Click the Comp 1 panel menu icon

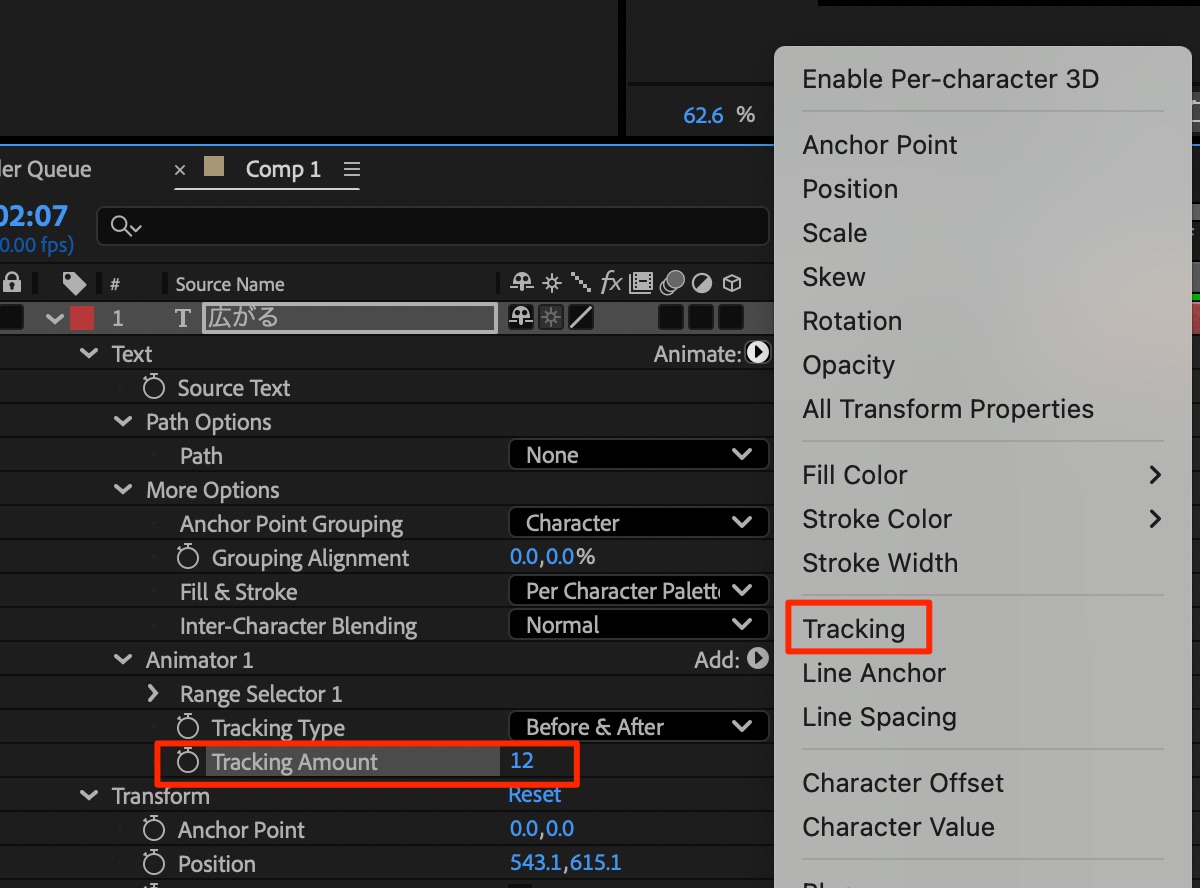pos(351,170)
